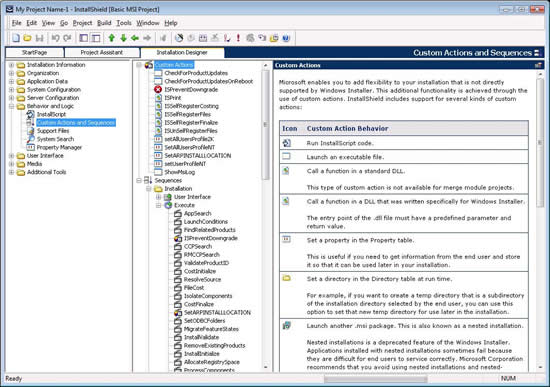Select the SetARPINSTALLOCATION custom action in Custom Actions list
This screenshot has height=387, width=550.
[198, 155]
